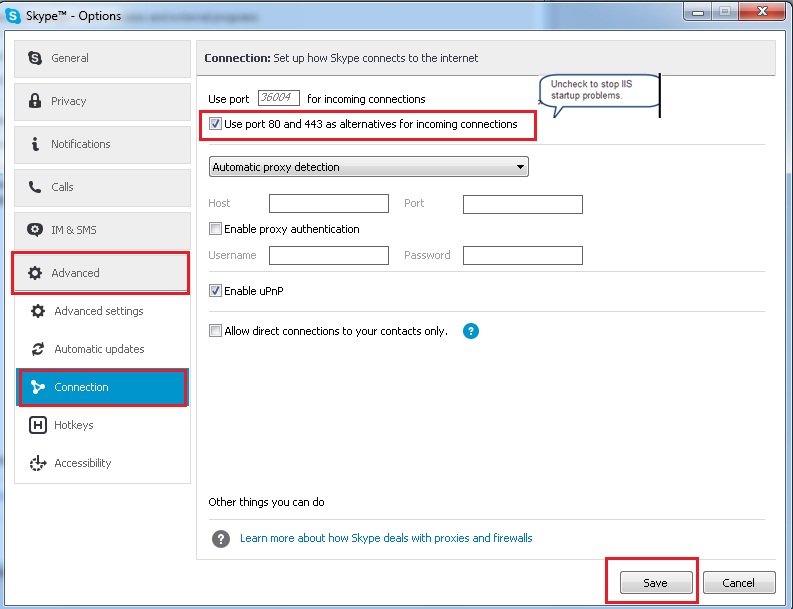Click the refresh arrows icon beside Automatic updates
Viewport: 793px width, 609px height.
pyautogui.click(x=38, y=349)
